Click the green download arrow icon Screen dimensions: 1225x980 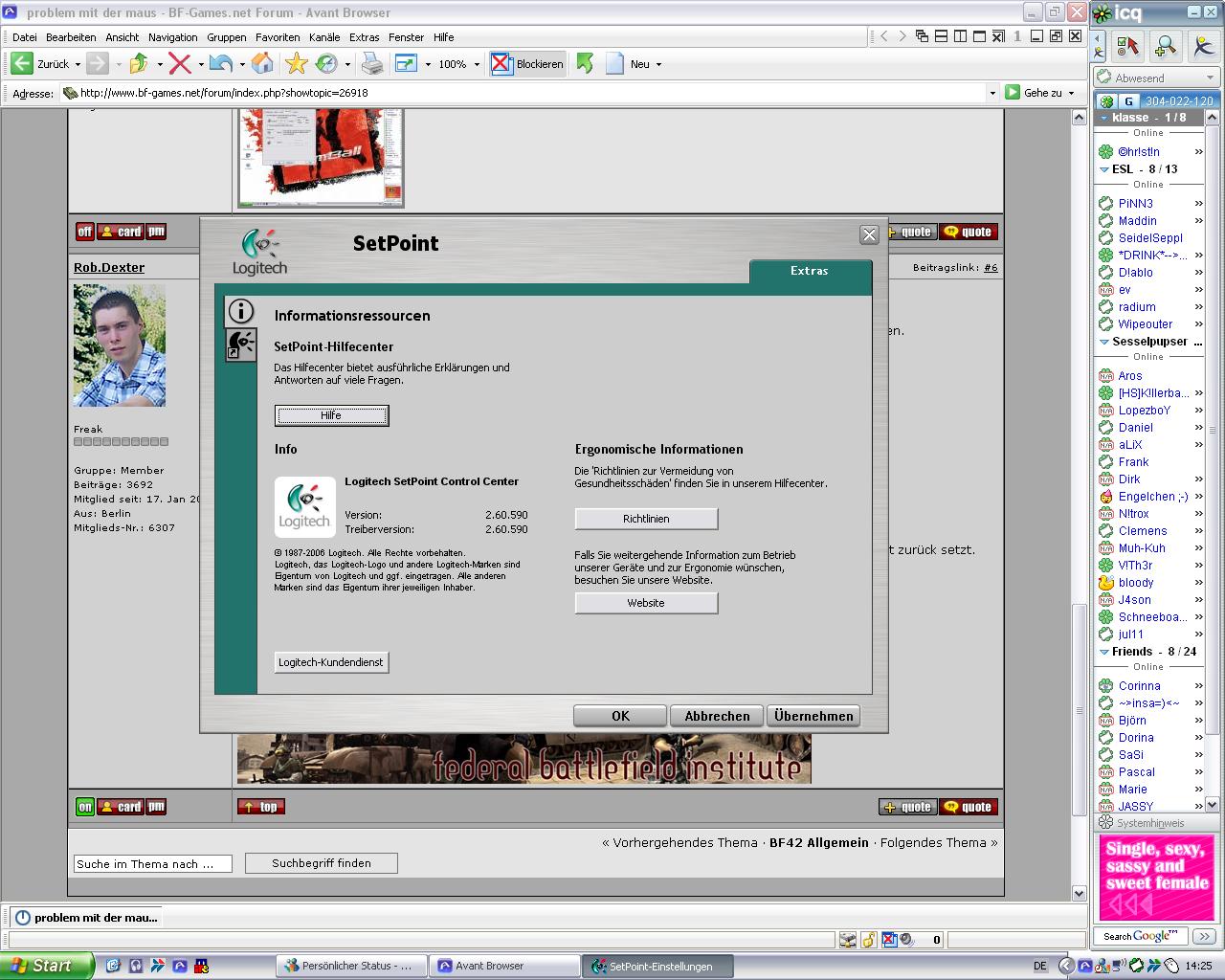coord(585,64)
